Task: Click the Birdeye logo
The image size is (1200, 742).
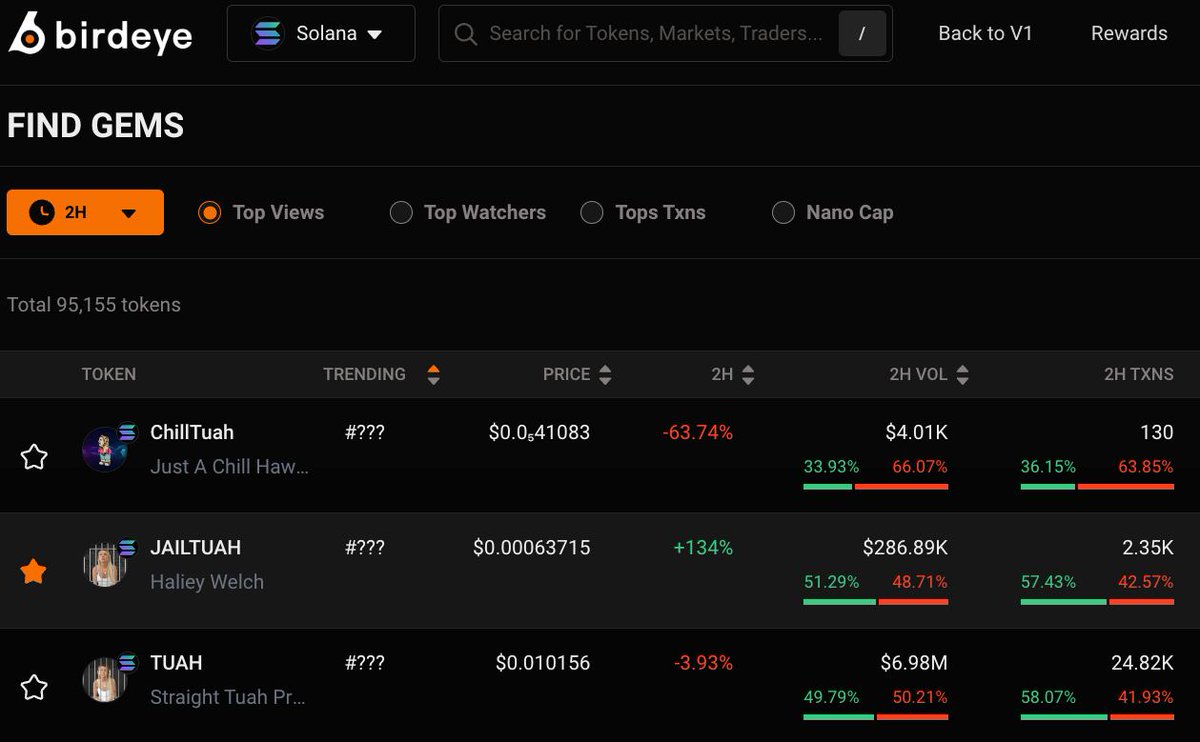Action: (x=100, y=33)
